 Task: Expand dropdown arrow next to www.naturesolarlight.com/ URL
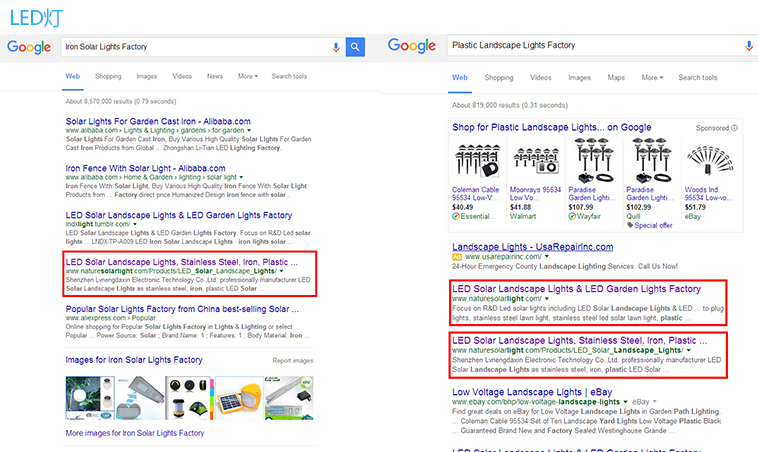click(547, 299)
